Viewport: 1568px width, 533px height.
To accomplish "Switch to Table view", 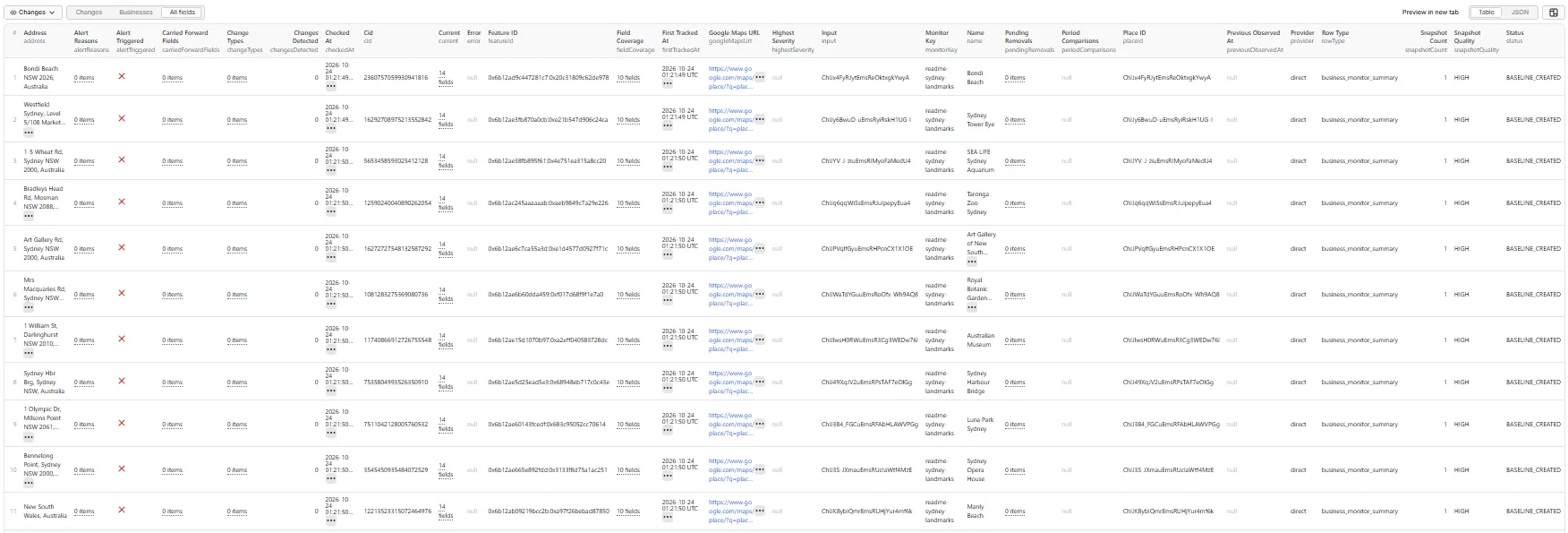I will click(1487, 13).
